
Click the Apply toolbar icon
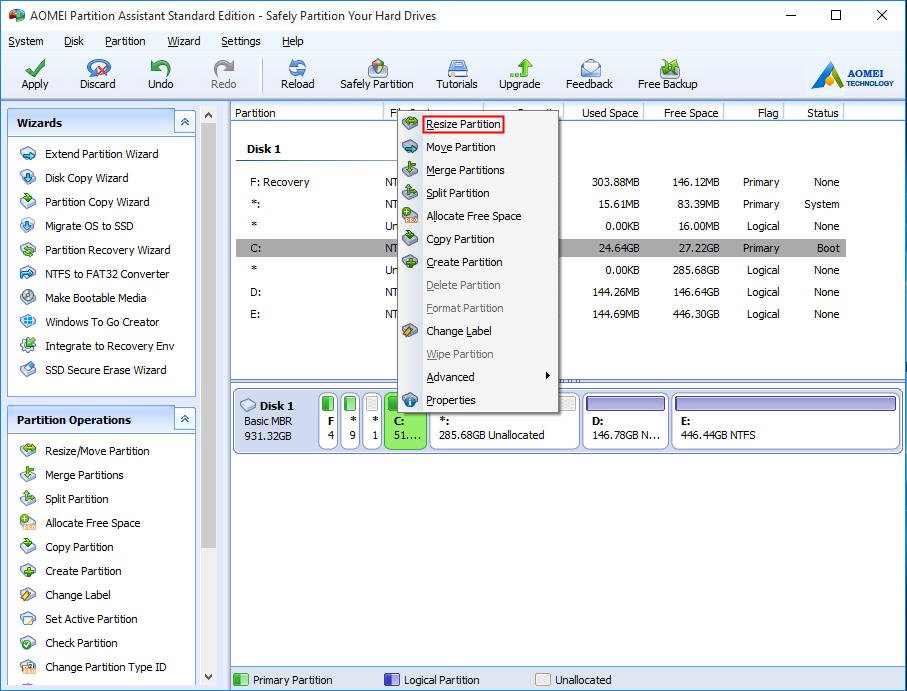click(x=34, y=72)
